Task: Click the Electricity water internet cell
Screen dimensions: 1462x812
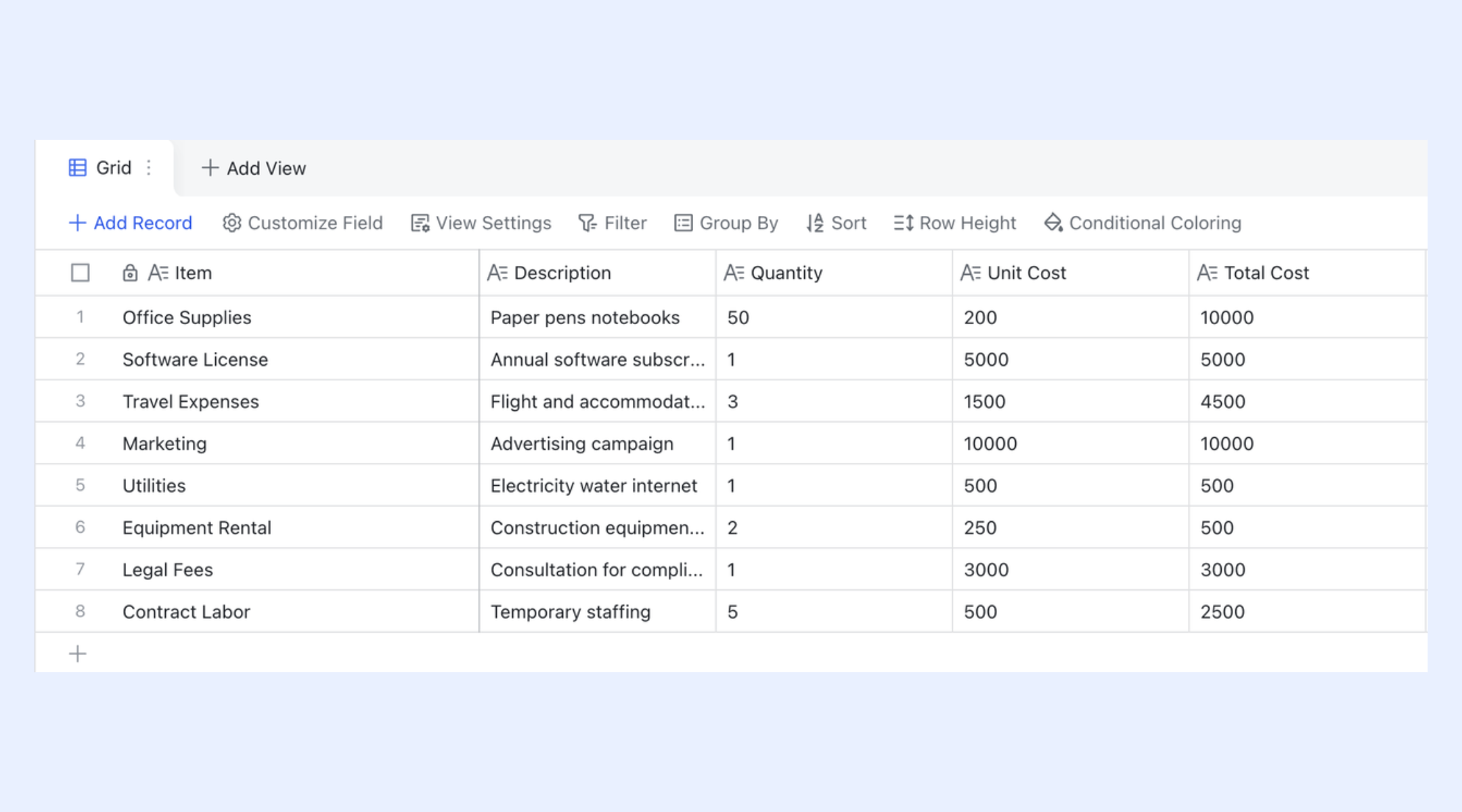Action: [x=598, y=485]
